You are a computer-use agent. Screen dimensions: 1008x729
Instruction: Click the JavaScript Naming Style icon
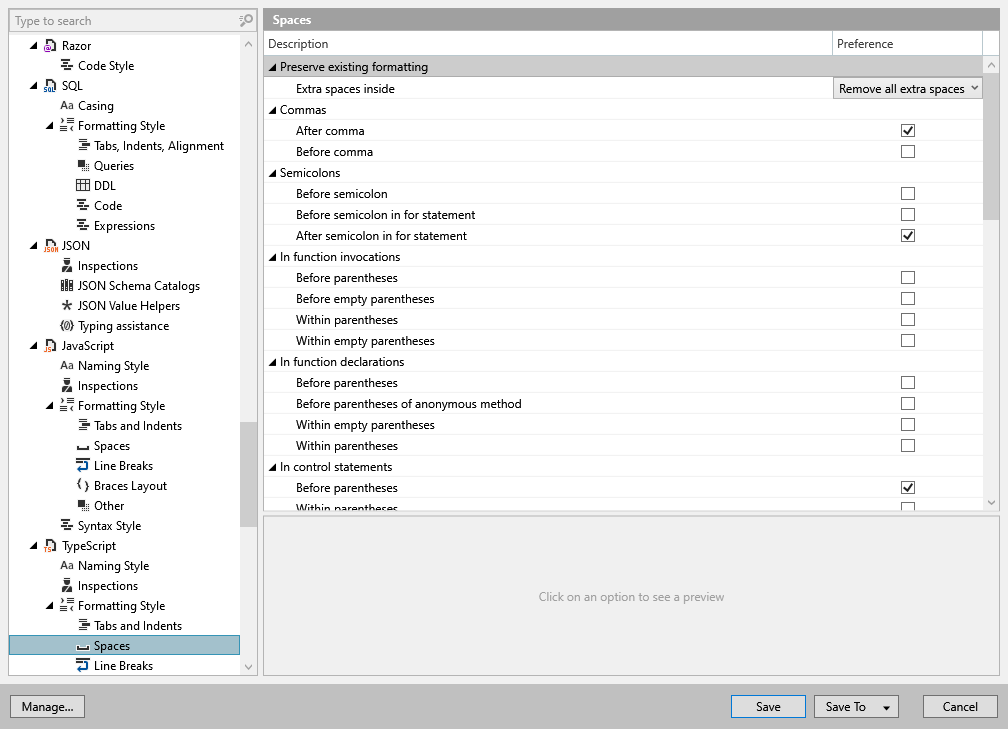[67, 365]
